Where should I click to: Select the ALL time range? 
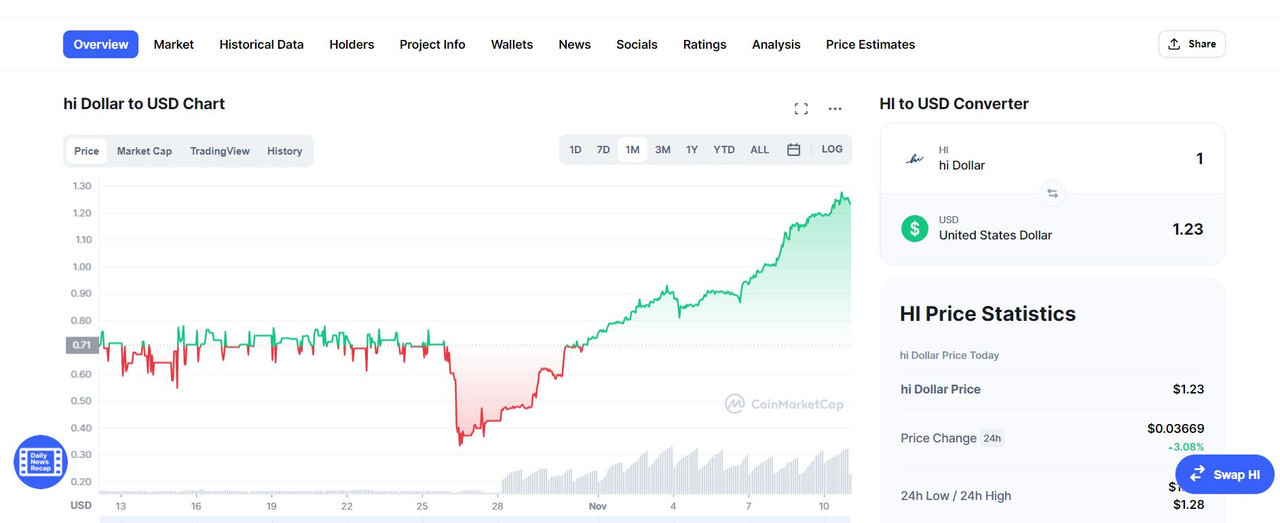coord(760,150)
